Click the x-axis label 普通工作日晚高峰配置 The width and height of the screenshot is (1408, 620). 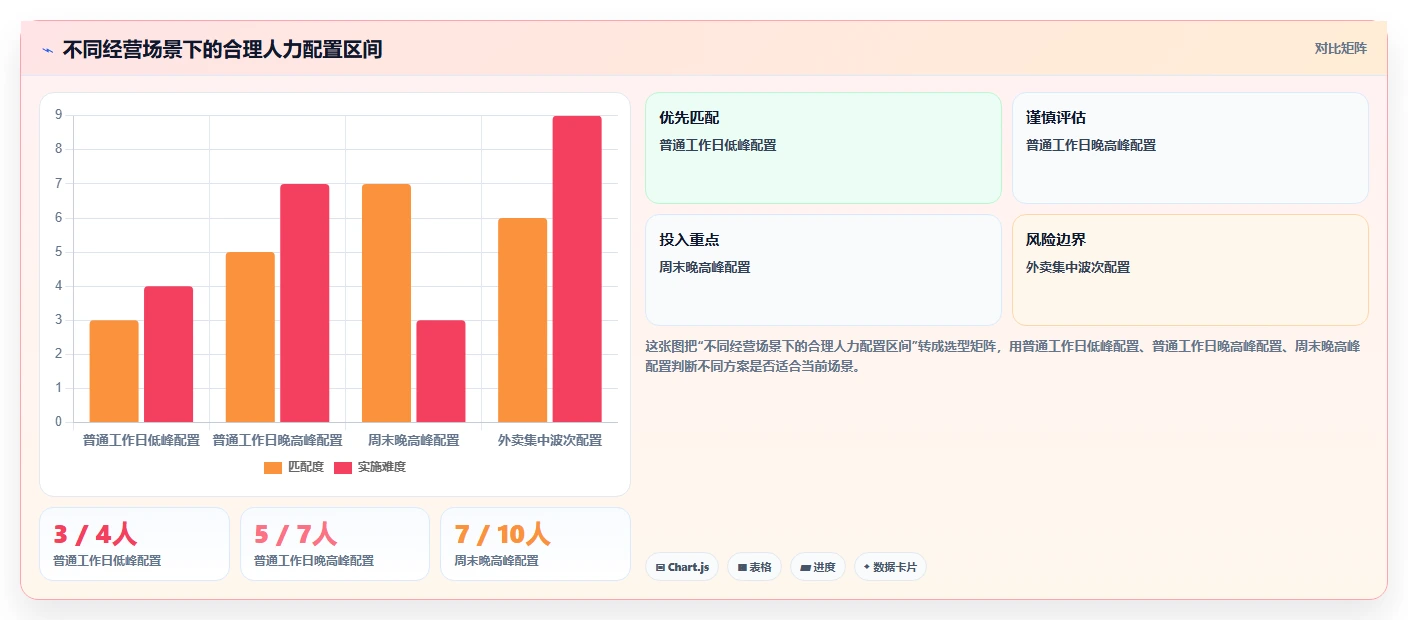tap(277, 440)
